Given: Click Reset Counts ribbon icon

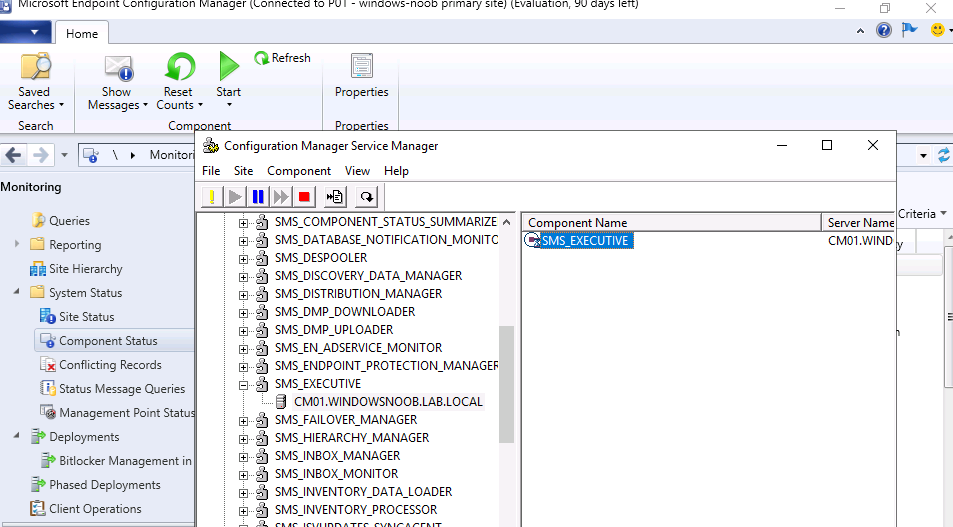Looking at the screenshot, I should (179, 81).
